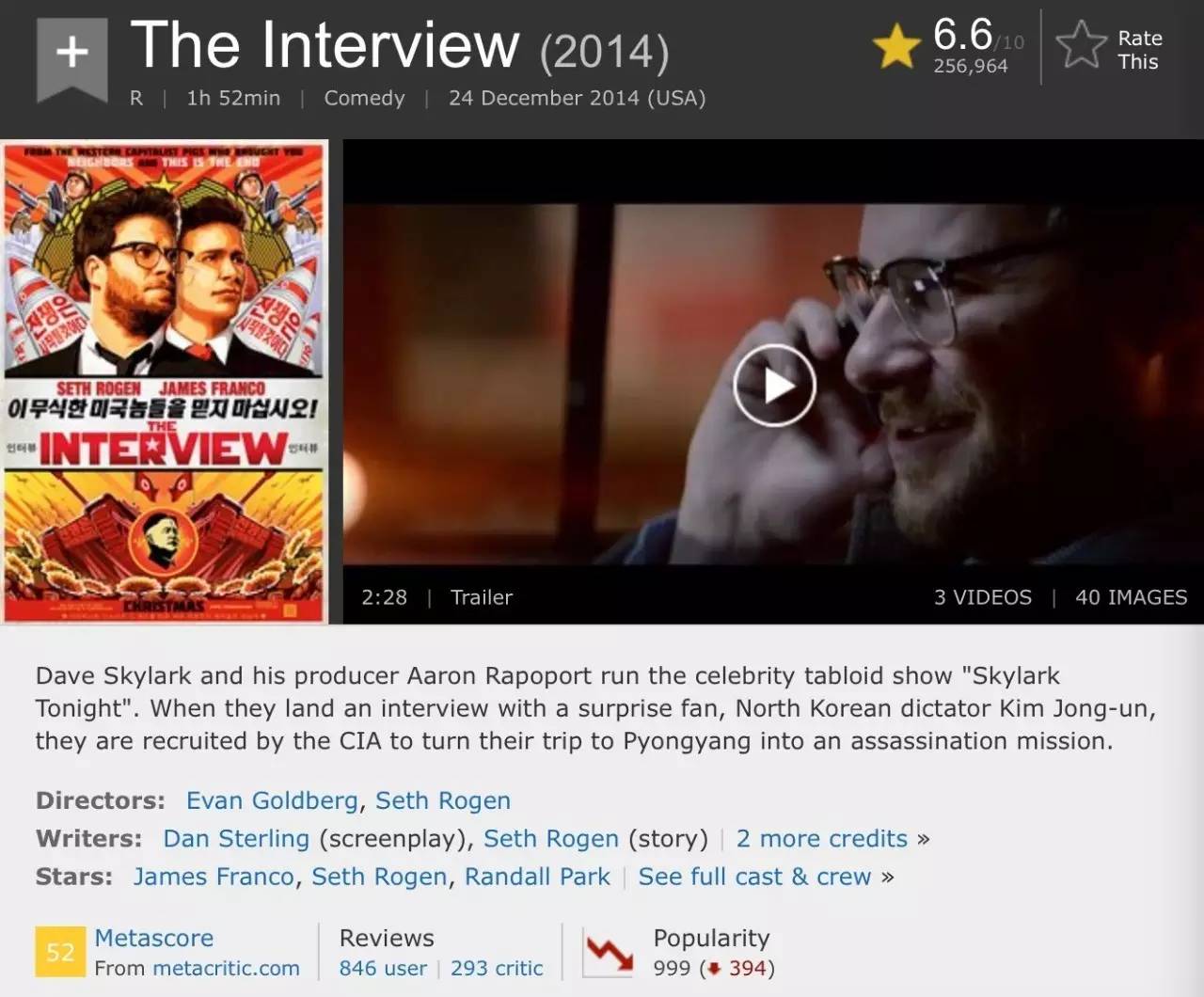View the 293 critic reviews
Screen dimensions: 1204x997
coord(497,968)
